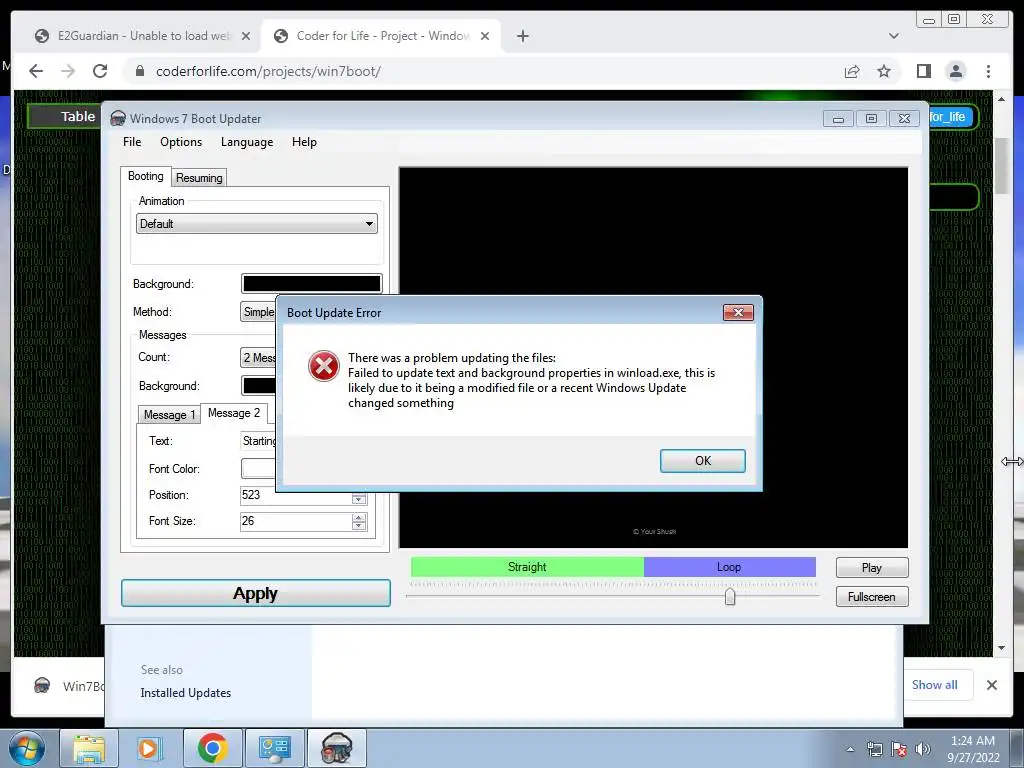Viewport: 1024px width, 768px height.
Task: Select the Message 2 tab
Action: (234, 413)
